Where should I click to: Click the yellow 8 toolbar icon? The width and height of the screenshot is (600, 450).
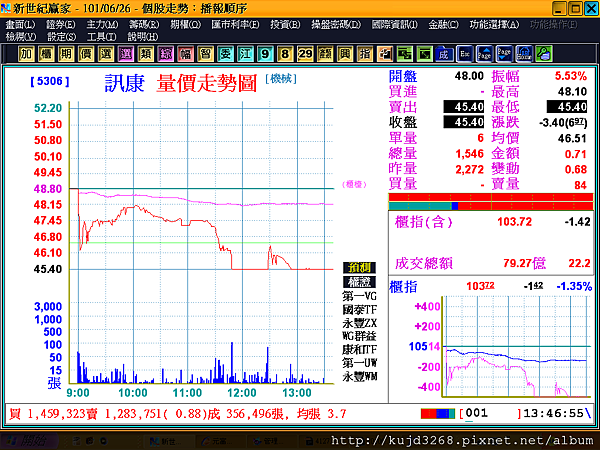pos(285,54)
